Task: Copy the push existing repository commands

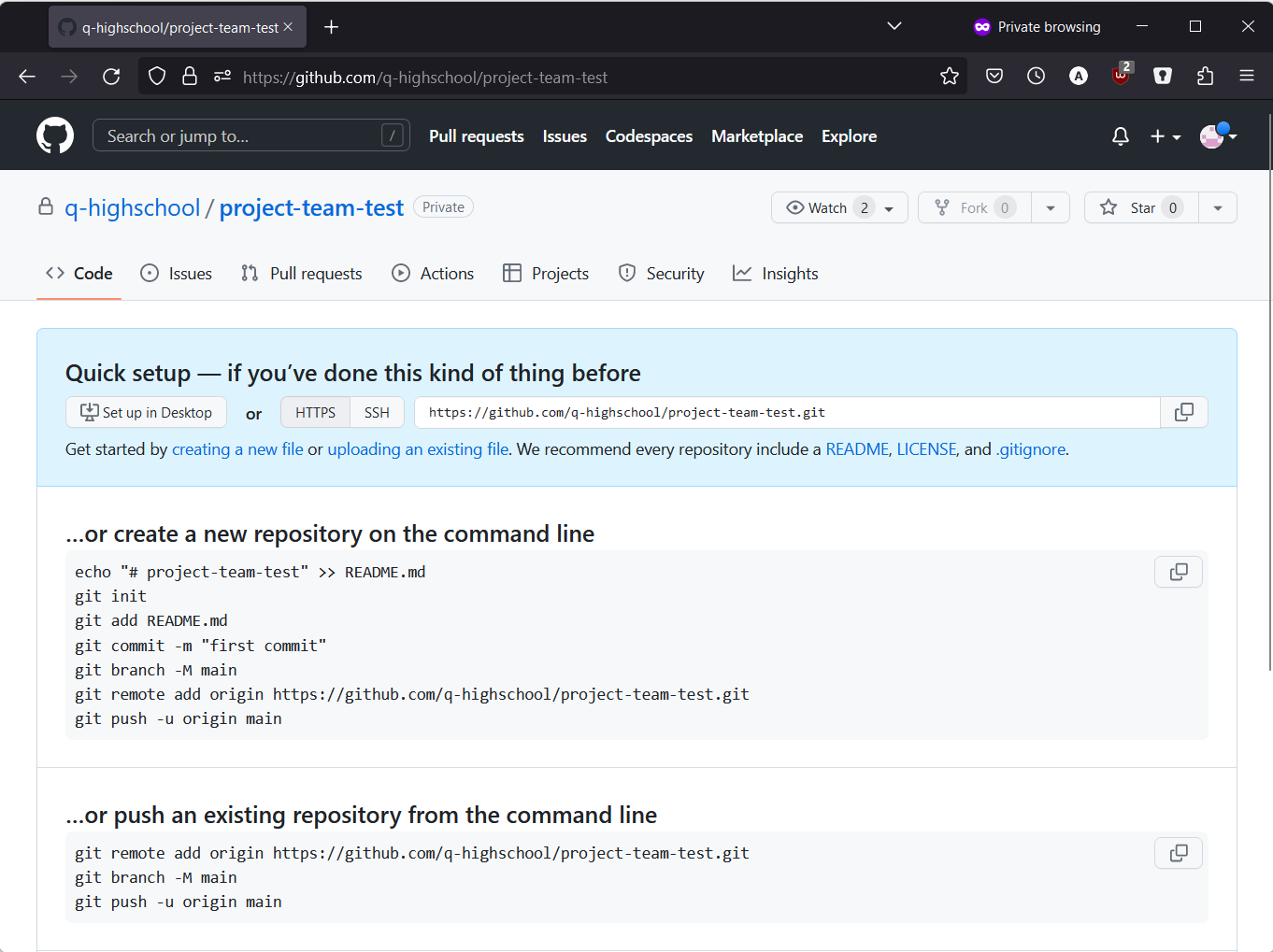Action: (1178, 853)
